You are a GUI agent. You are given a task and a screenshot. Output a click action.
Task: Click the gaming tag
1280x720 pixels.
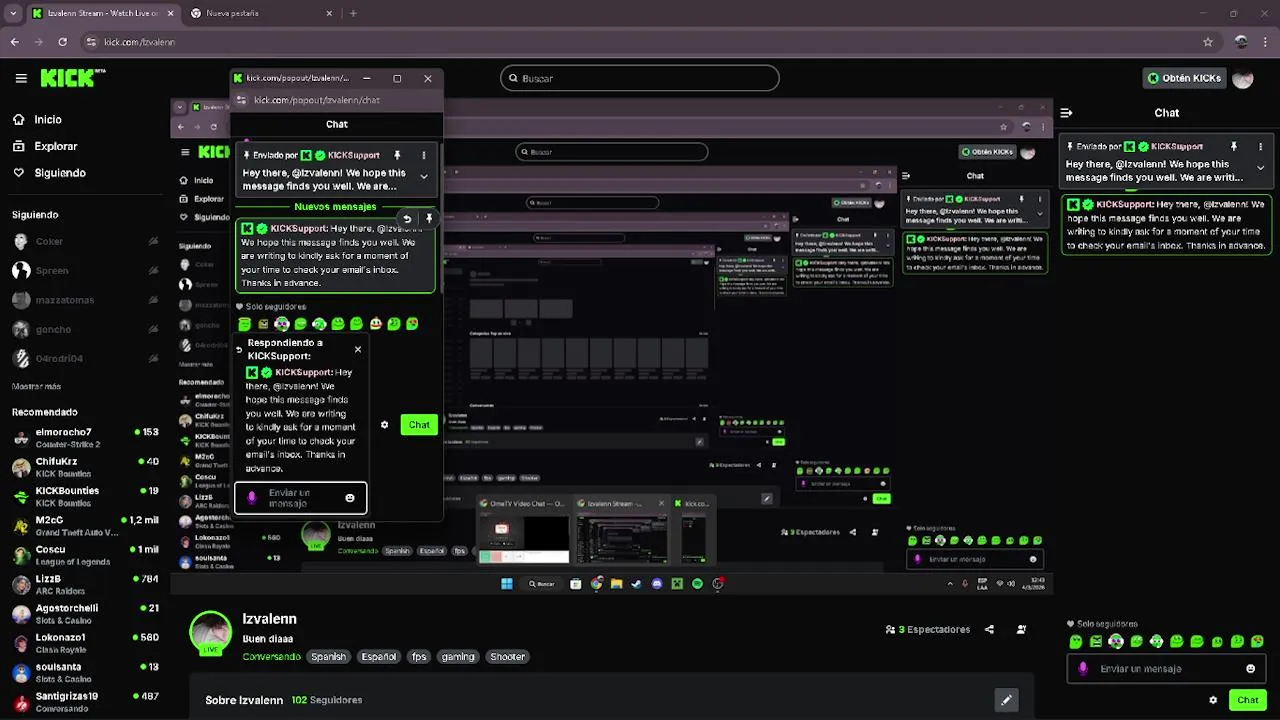[458, 657]
